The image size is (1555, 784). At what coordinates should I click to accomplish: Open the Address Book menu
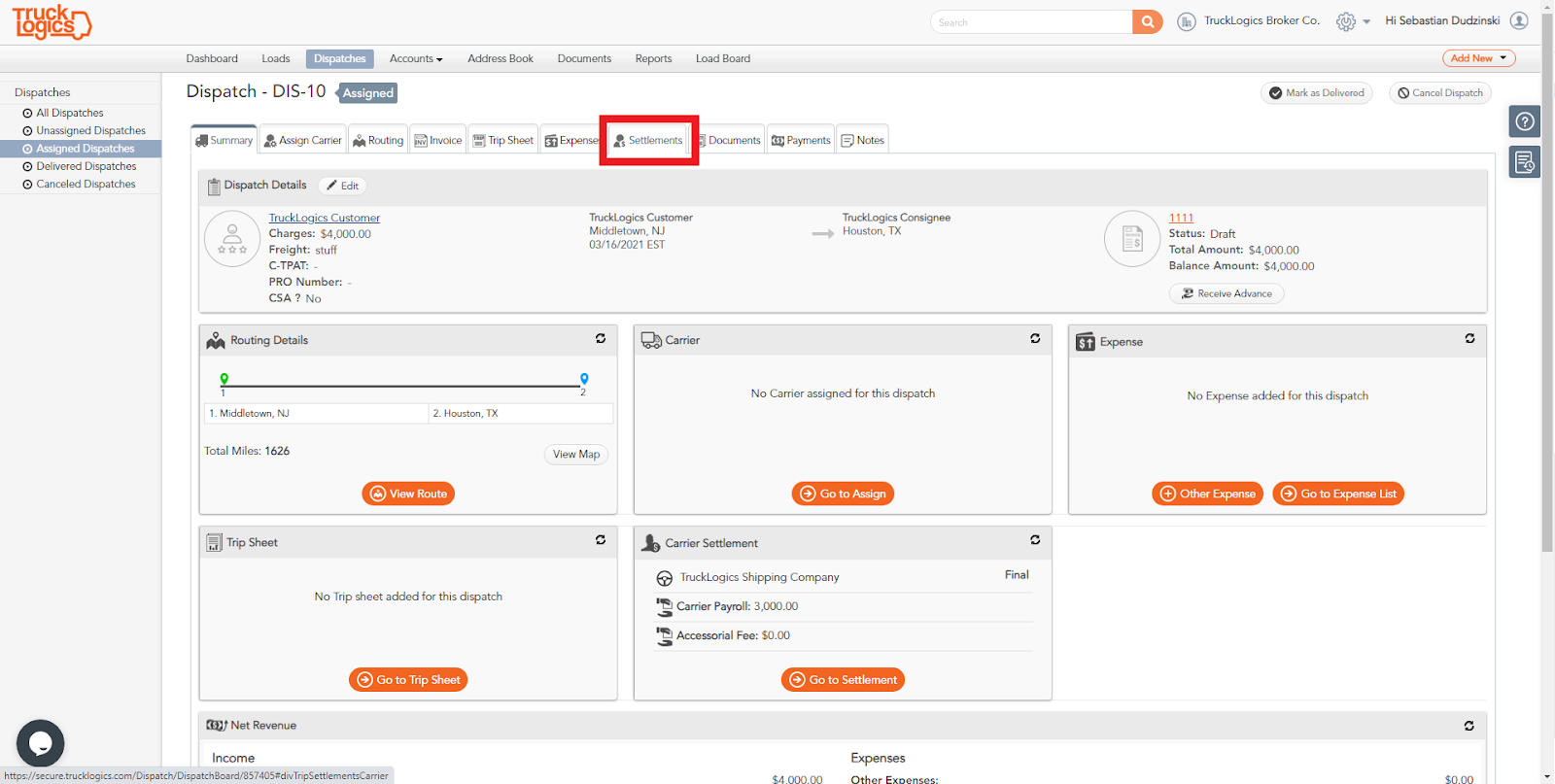[x=501, y=59]
